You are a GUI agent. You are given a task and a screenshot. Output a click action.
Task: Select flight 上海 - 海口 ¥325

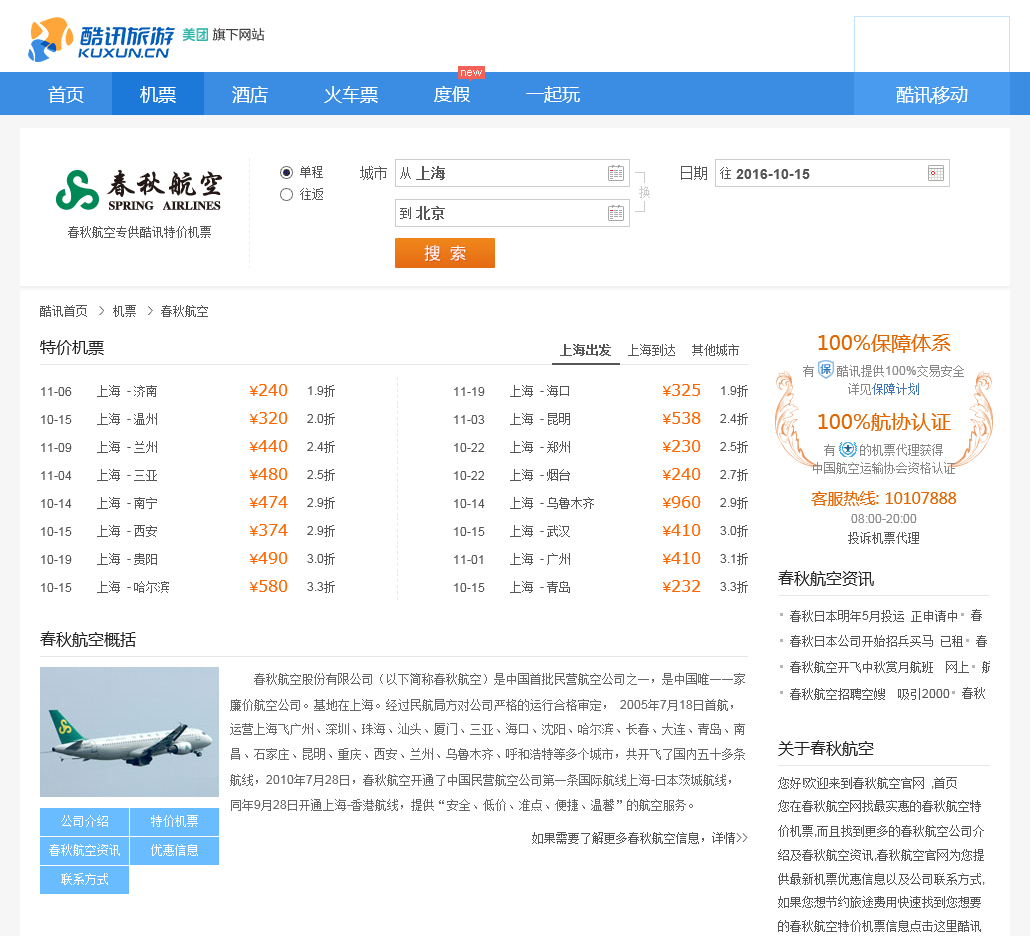pyautogui.click(x=600, y=391)
